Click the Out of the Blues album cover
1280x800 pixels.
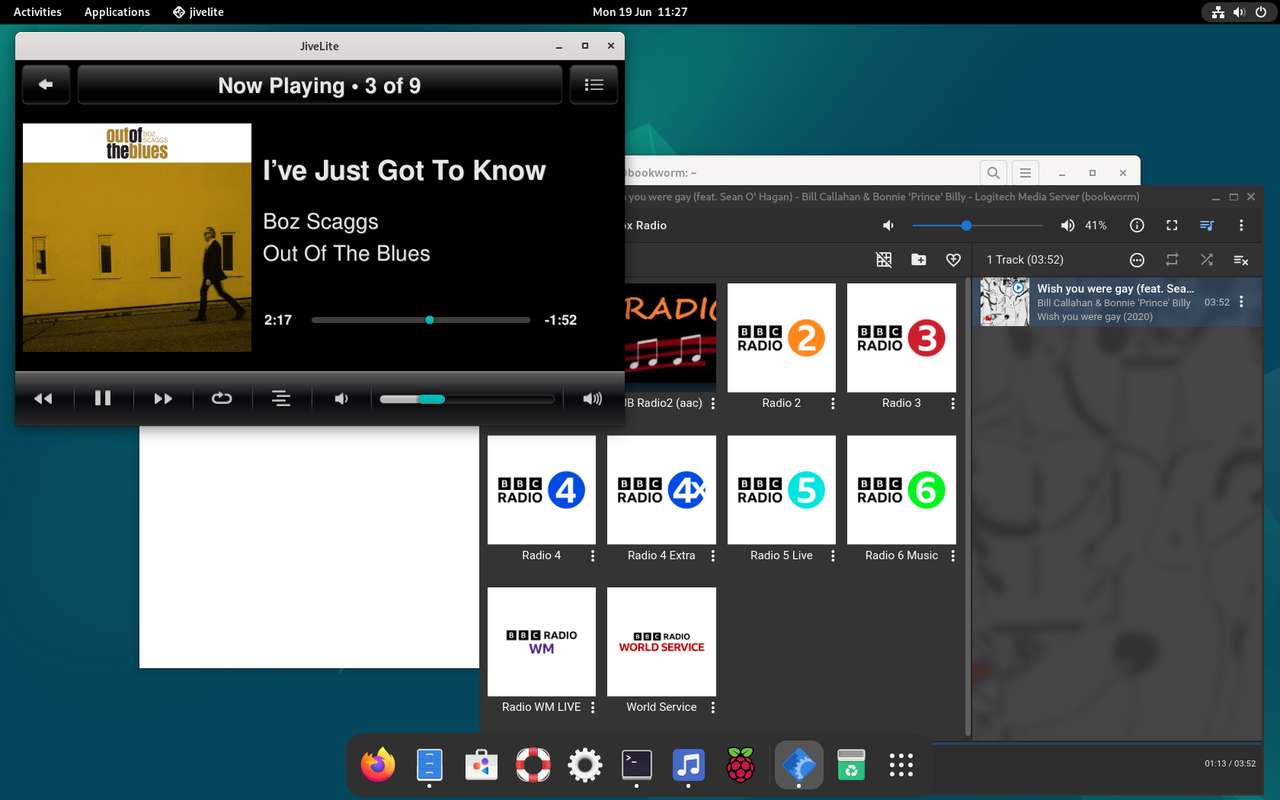pos(137,237)
